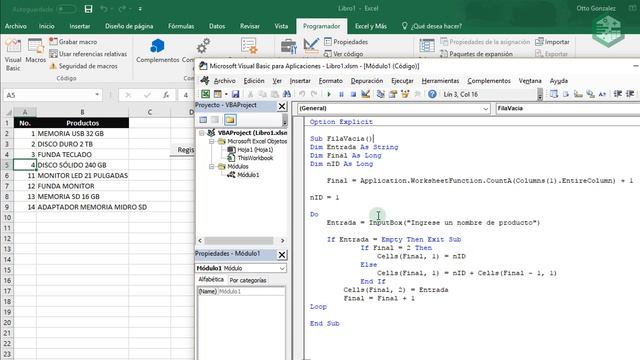The width and height of the screenshot is (640, 360).
Task: Toggle the Autoguardado switch
Action: 66,9
